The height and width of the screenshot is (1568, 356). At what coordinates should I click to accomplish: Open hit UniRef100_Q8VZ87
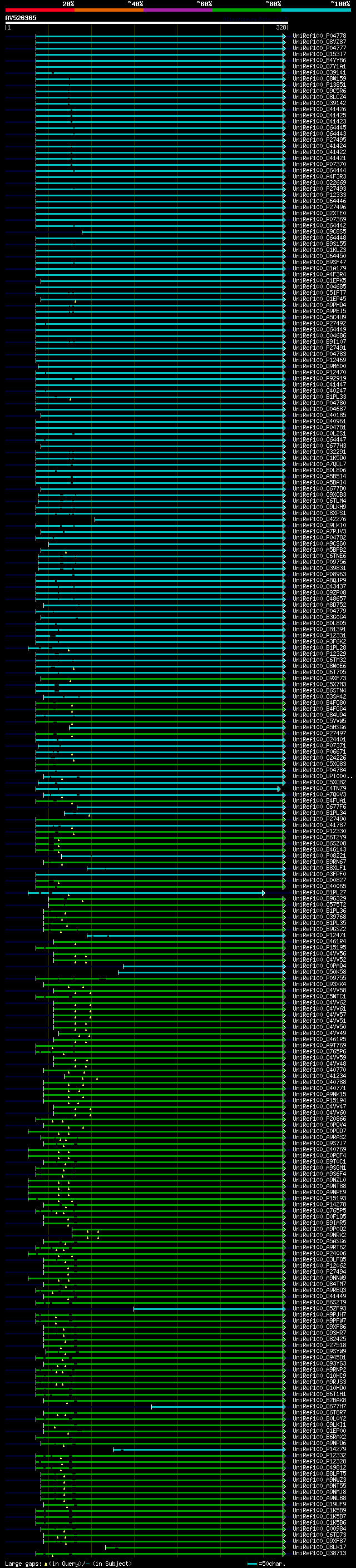tap(319, 42)
